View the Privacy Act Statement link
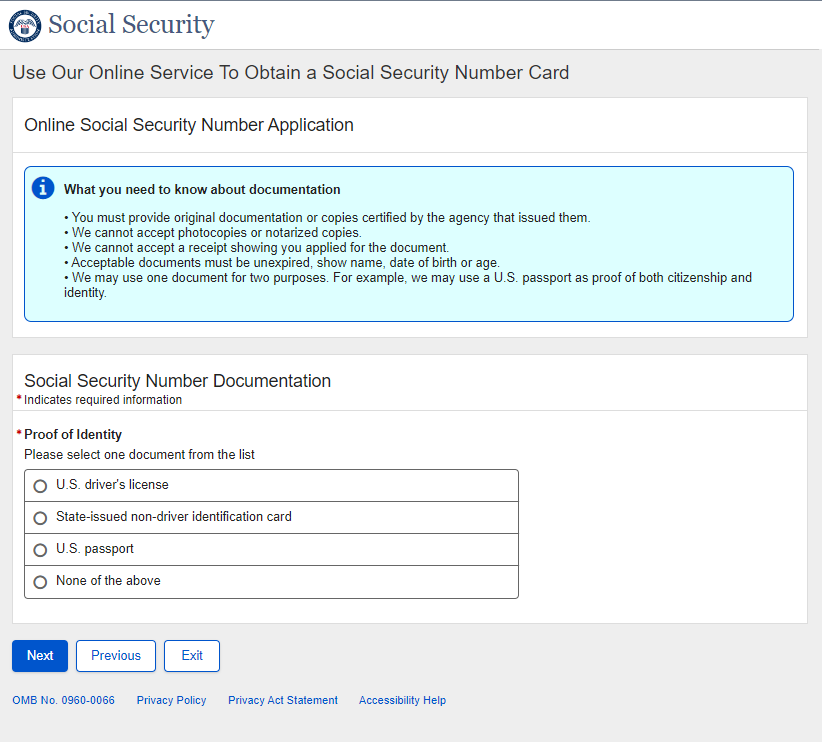The image size is (822, 742). (283, 701)
